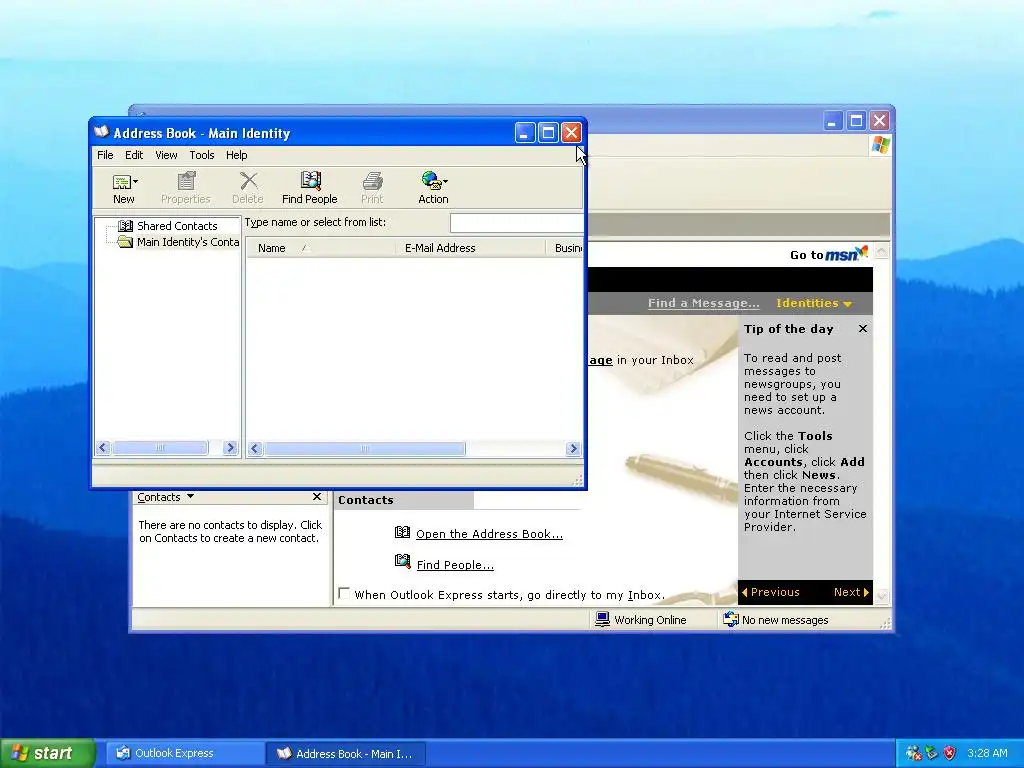Click the Address Book taskbar button
Image resolution: width=1024 pixels, height=768 pixels.
[x=347, y=754]
